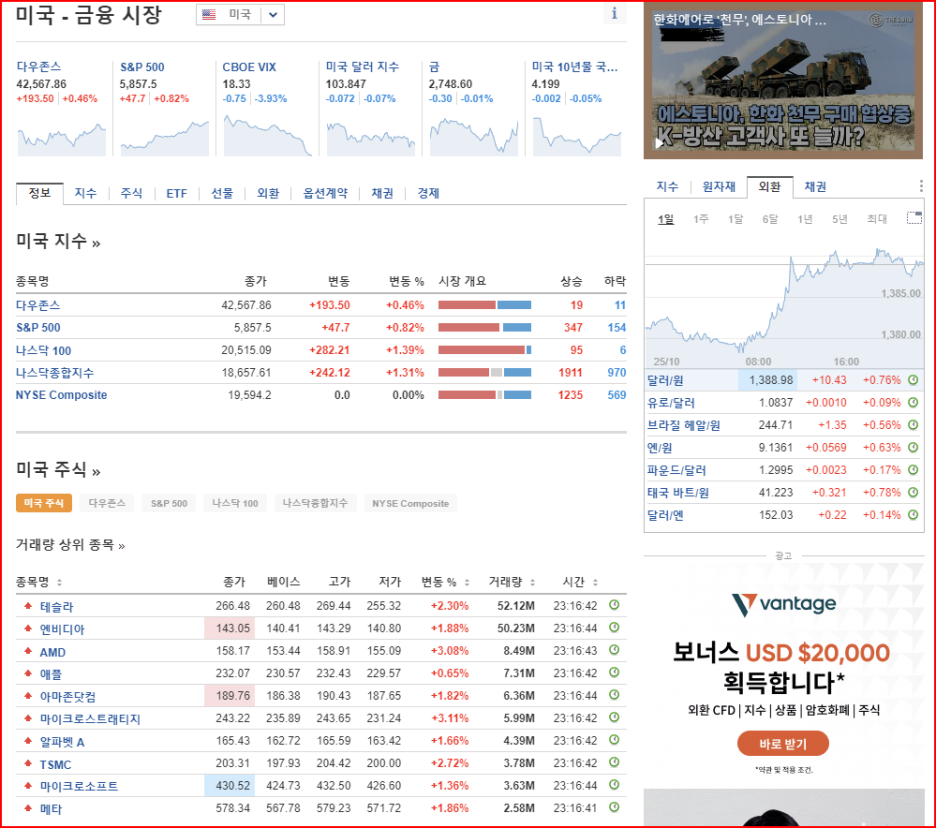Image resolution: width=936 pixels, height=828 pixels.
Task: Click clock icon in 태국 바트/원 row
Action: [x=913, y=493]
